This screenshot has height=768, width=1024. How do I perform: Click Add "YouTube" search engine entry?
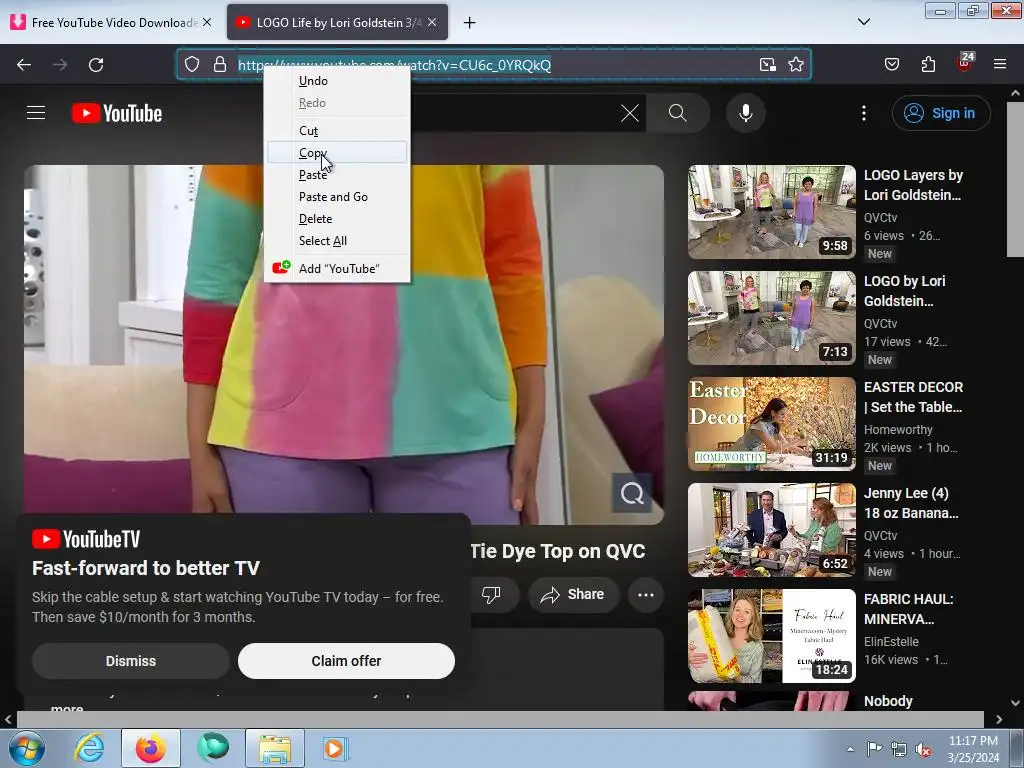pyautogui.click(x=337, y=268)
